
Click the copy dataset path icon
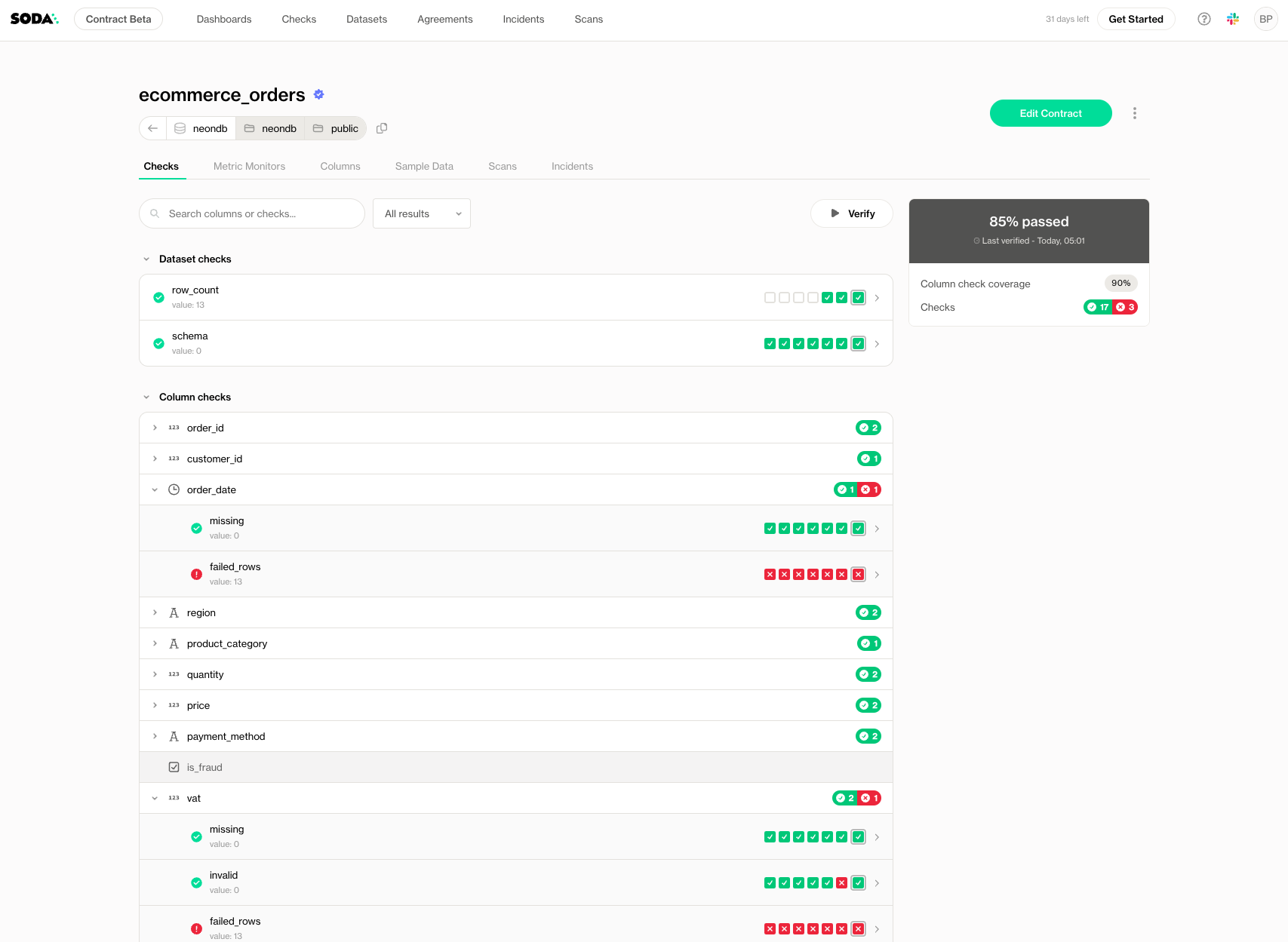(x=382, y=128)
